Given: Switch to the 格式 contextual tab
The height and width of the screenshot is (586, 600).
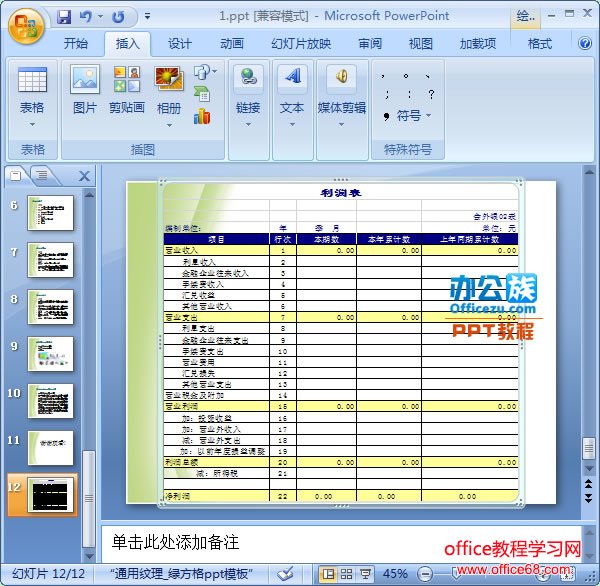Looking at the screenshot, I should point(540,43).
